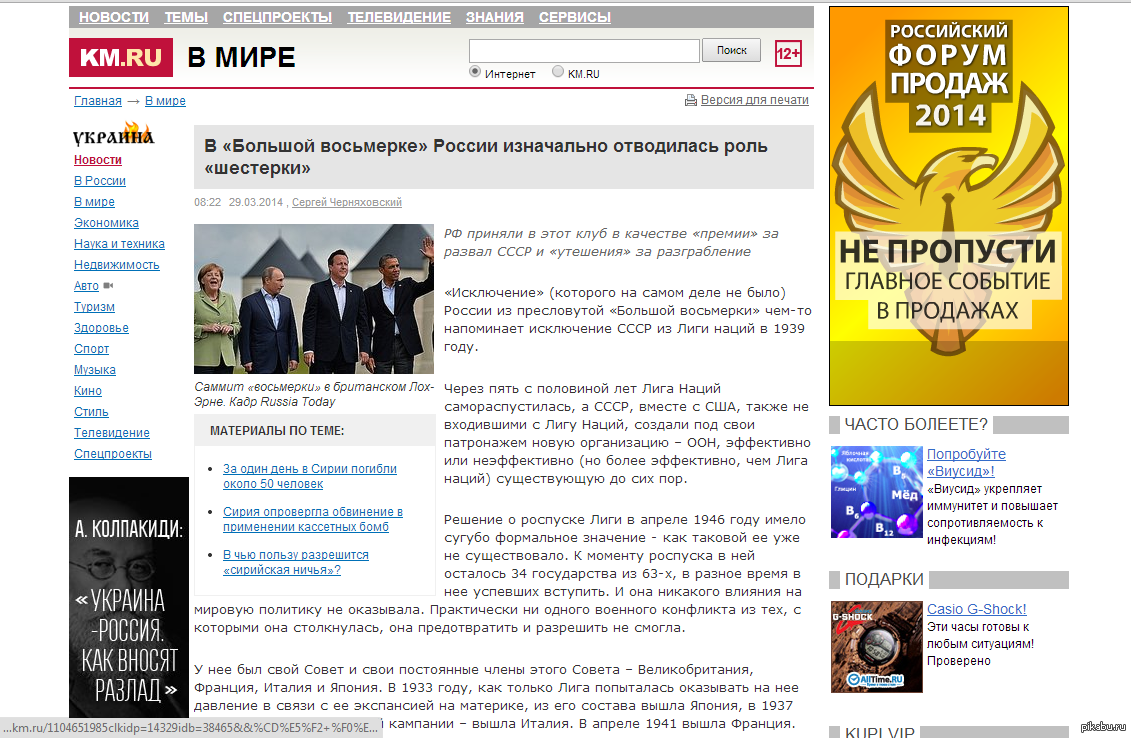Open В мире sidebar link

94,202
